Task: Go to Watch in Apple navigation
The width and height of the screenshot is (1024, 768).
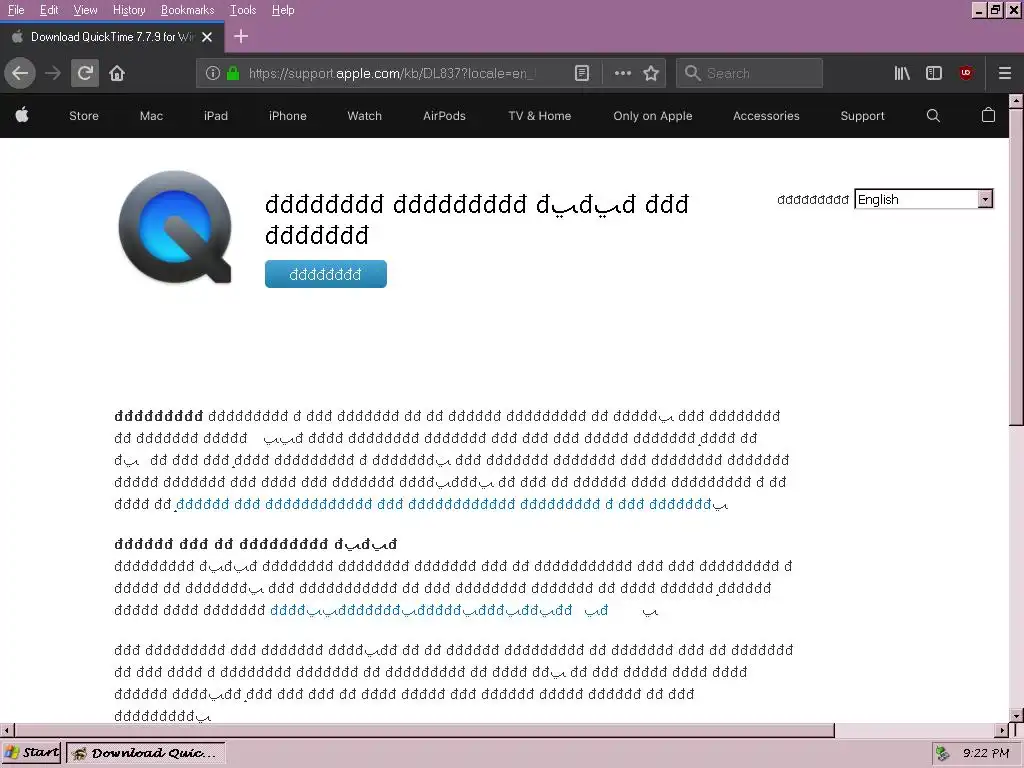Action: coord(364,116)
